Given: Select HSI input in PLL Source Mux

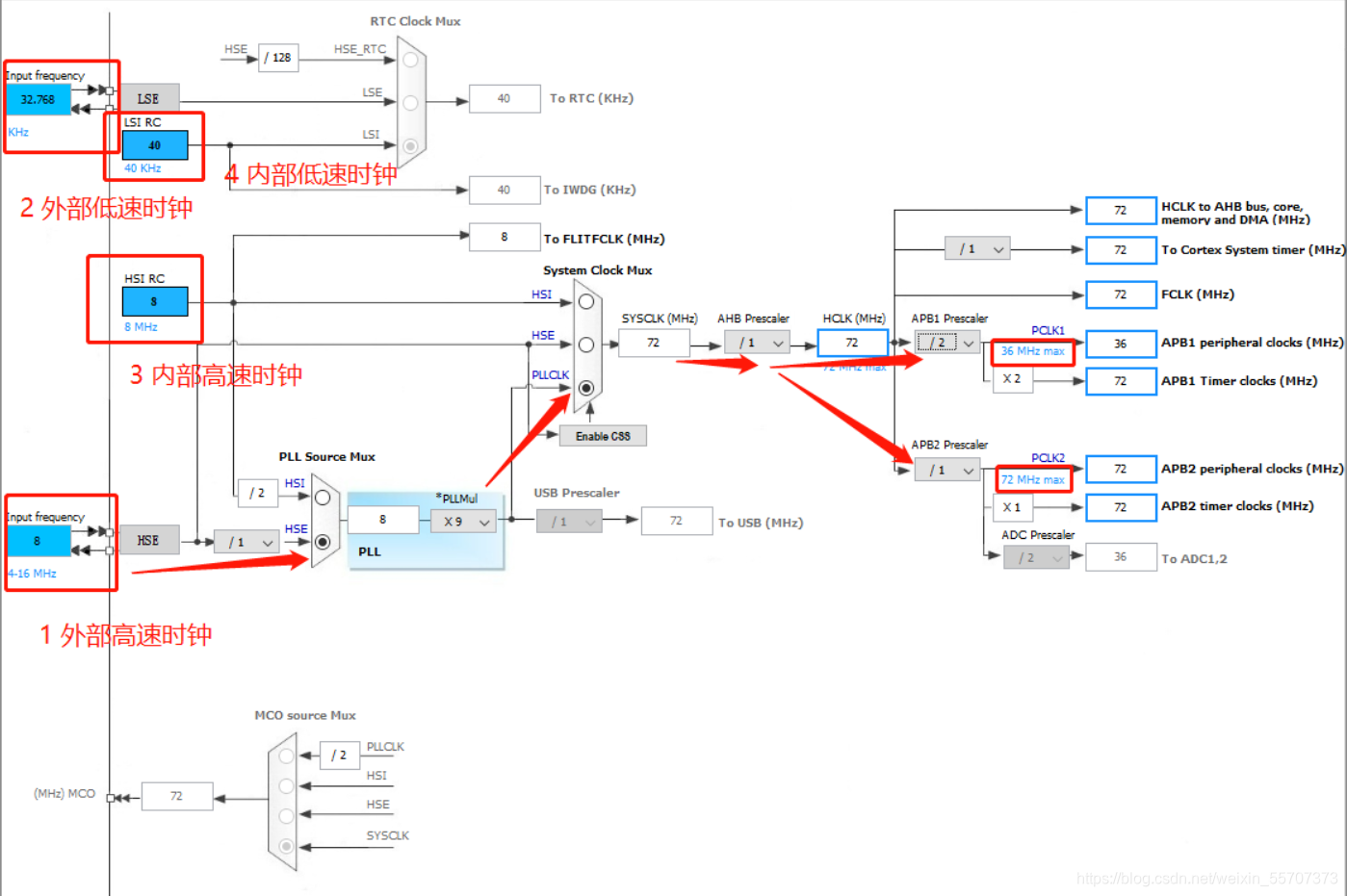Looking at the screenshot, I should point(323,498).
